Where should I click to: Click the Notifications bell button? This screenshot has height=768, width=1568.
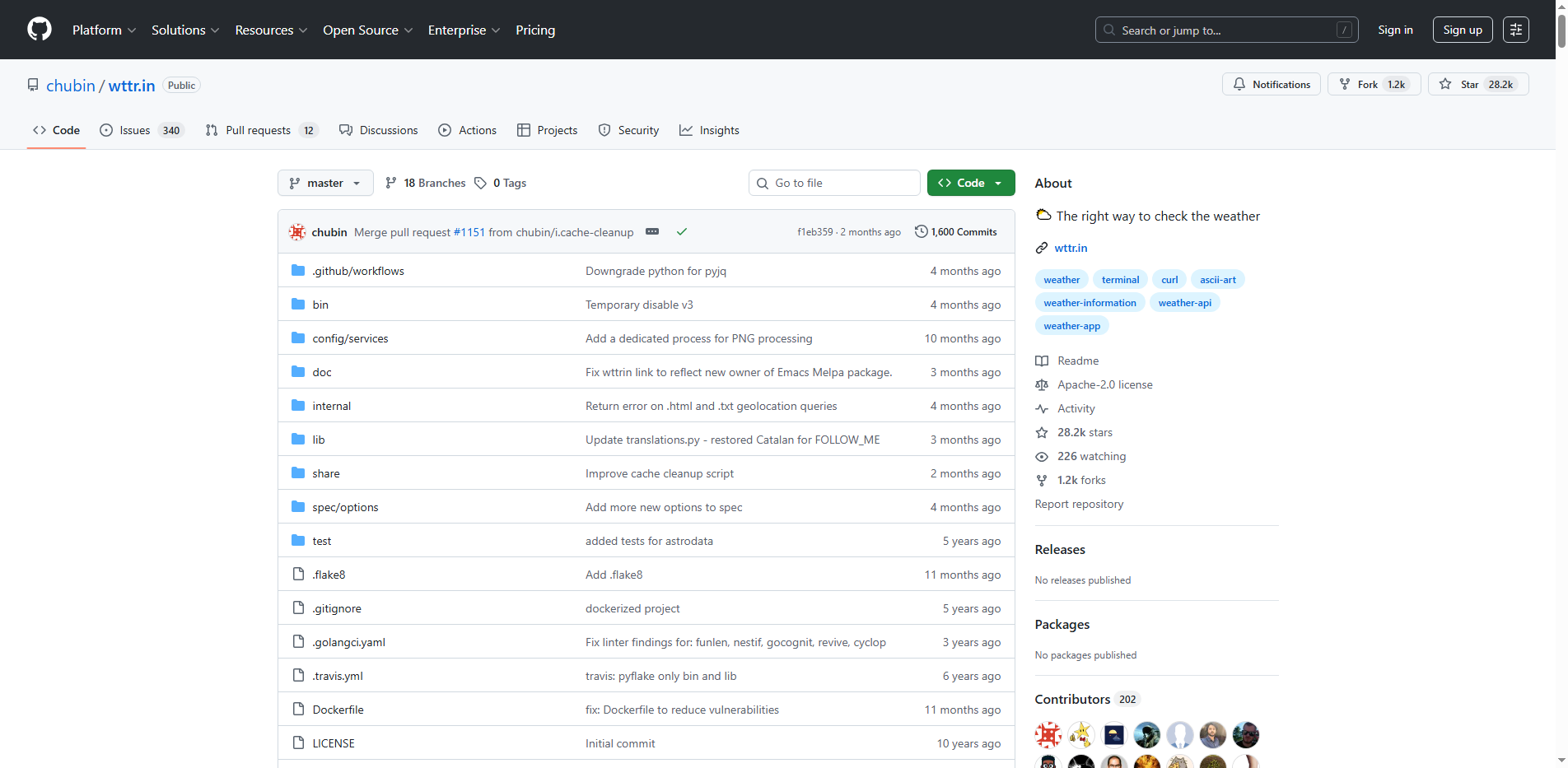click(x=1272, y=84)
